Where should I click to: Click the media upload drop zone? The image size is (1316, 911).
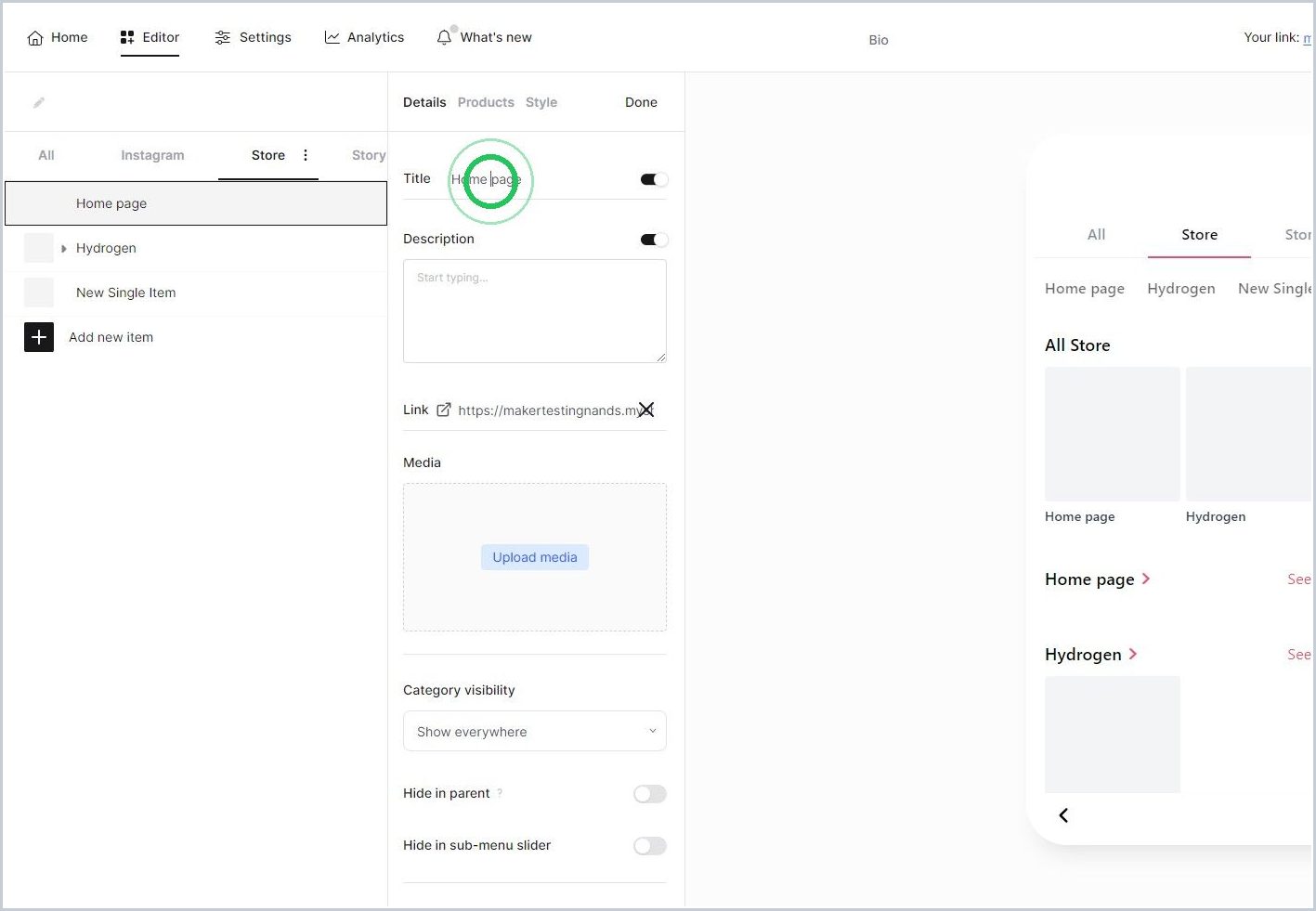click(535, 557)
